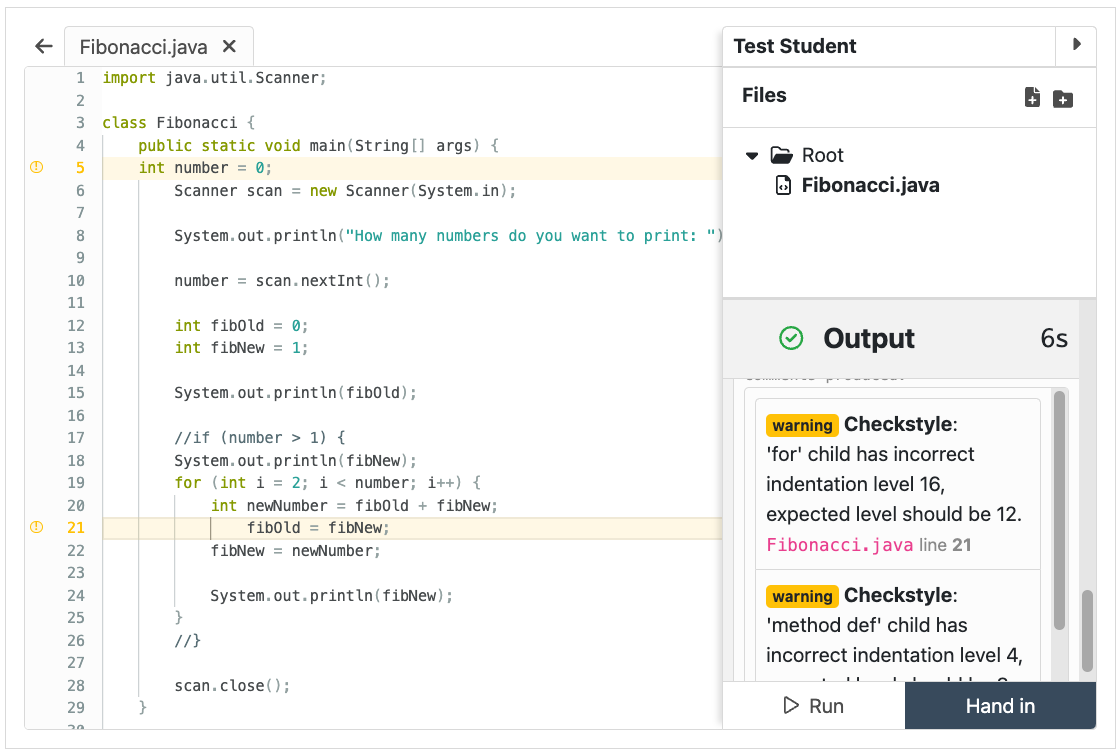
Task: Create a new folder in the Files panel
Action: pos(1062,98)
